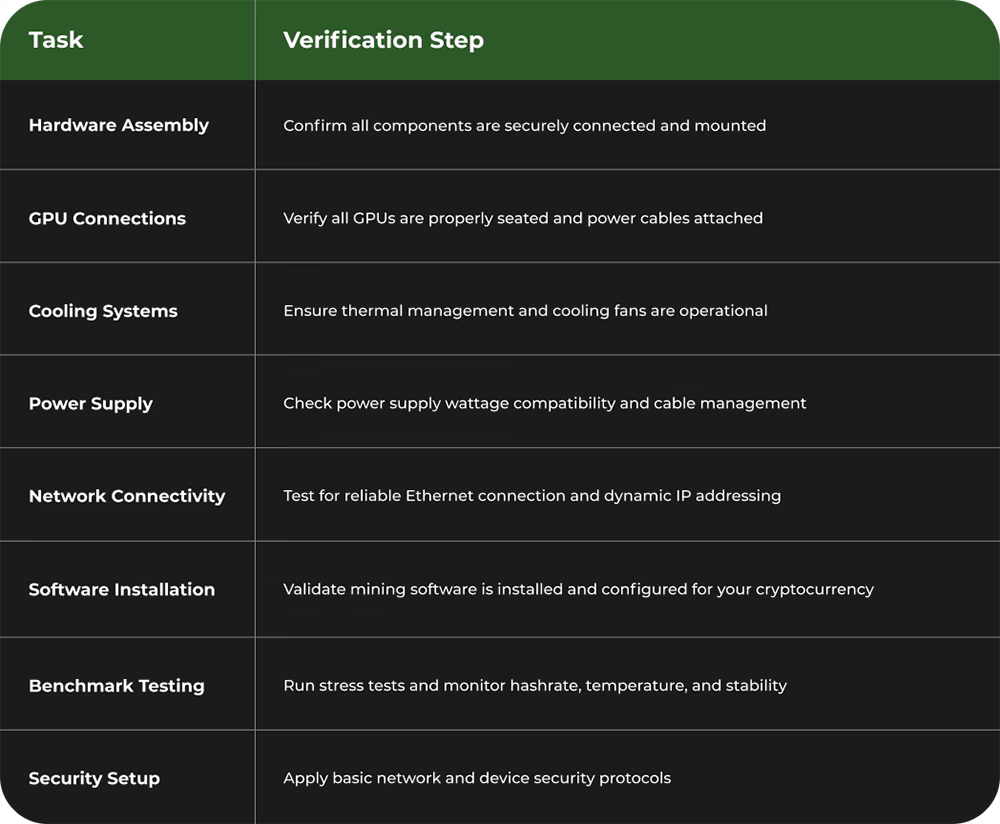Click "Run stress tests and monitor hashrate" text
This screenshot has width=1000, height=824.
point(432,686)
